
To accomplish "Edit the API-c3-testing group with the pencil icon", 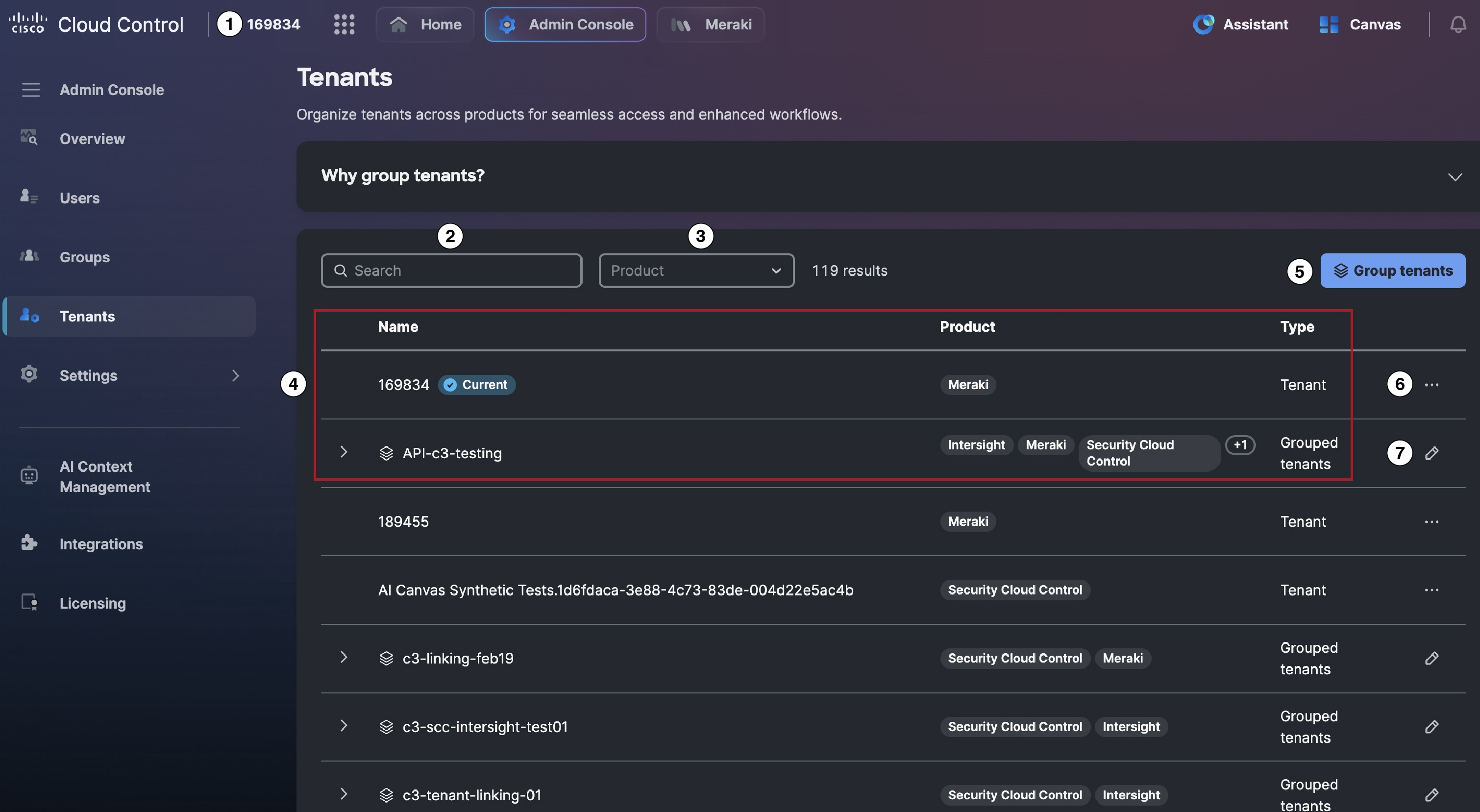I will [x=1432, y=453].
